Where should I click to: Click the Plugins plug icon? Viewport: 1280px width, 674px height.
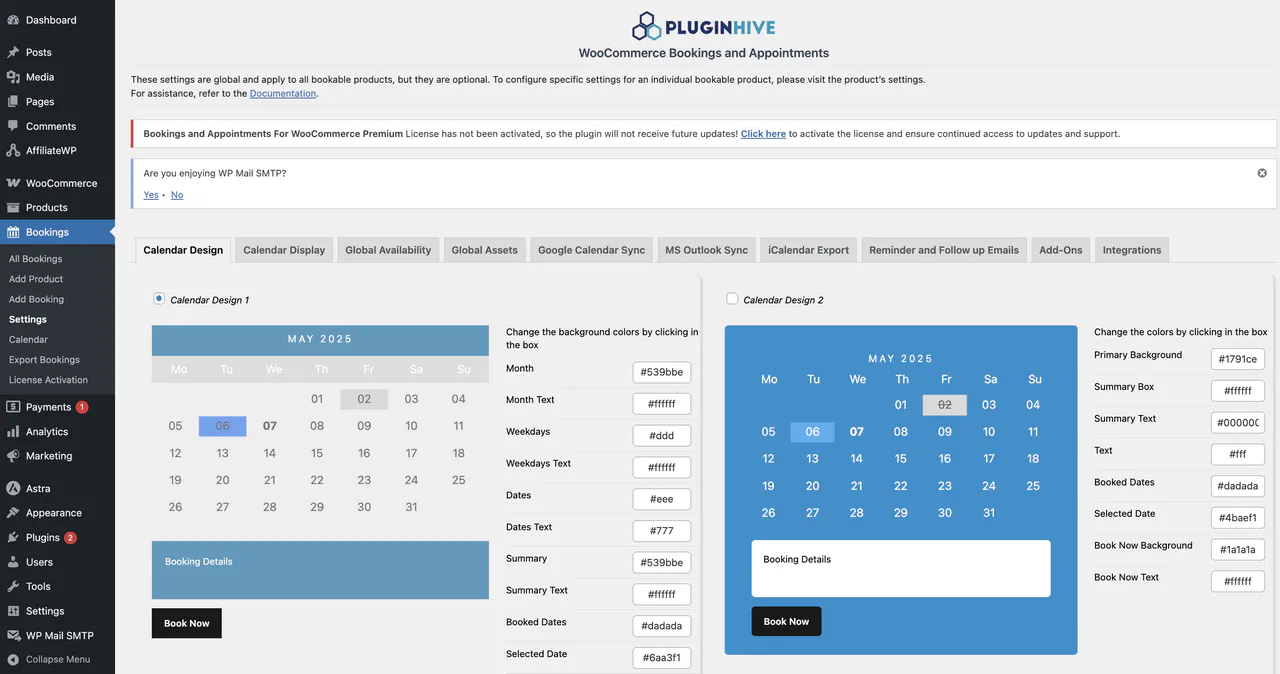coord(13,538)
